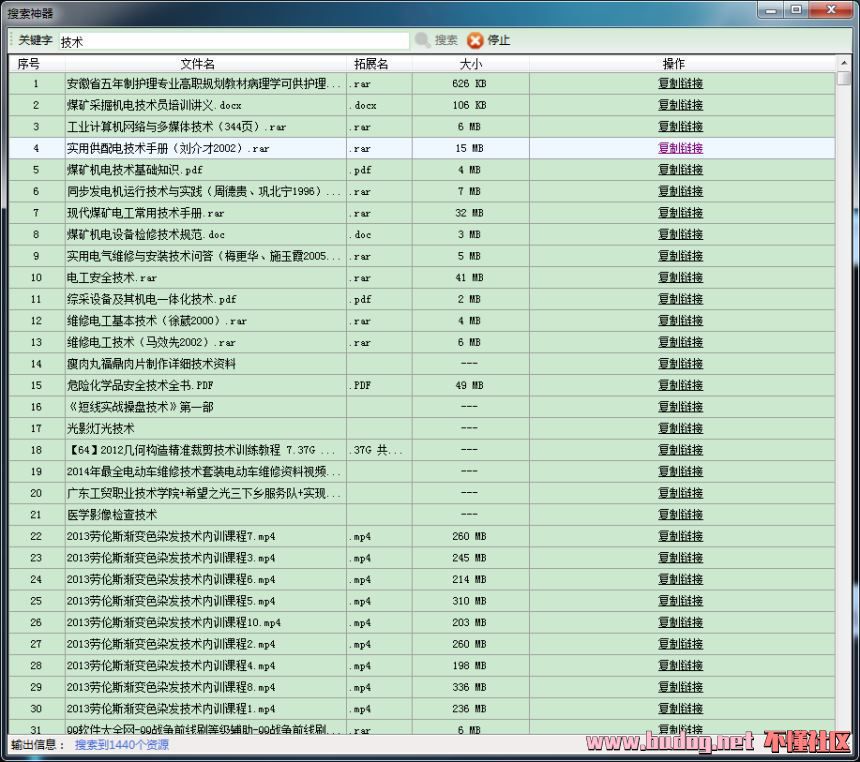Copy link for 医学影像检查技术
860x762 pixels.
[x=680, y=515]
